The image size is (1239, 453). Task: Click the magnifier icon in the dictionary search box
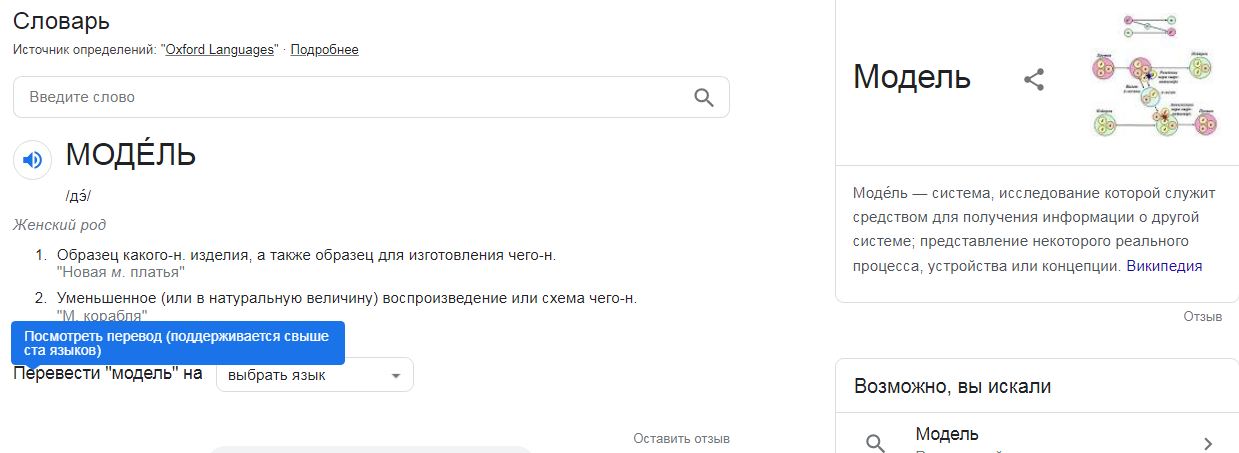tap(704, 97)
